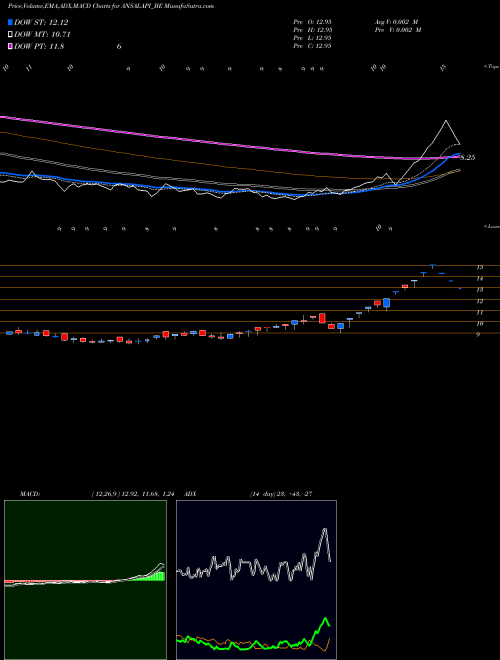Select the 'DOW PT: 11.8' label
The width and height of the screenshot is (500, 660).
pos(39,46)
